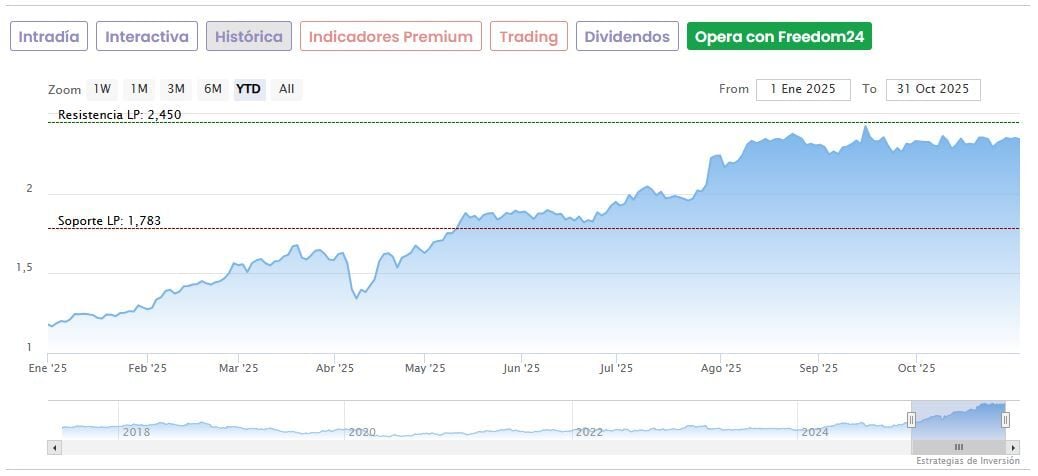Screen dimensions: 1038x476
Task: Click the From date field
Action: 803,89
